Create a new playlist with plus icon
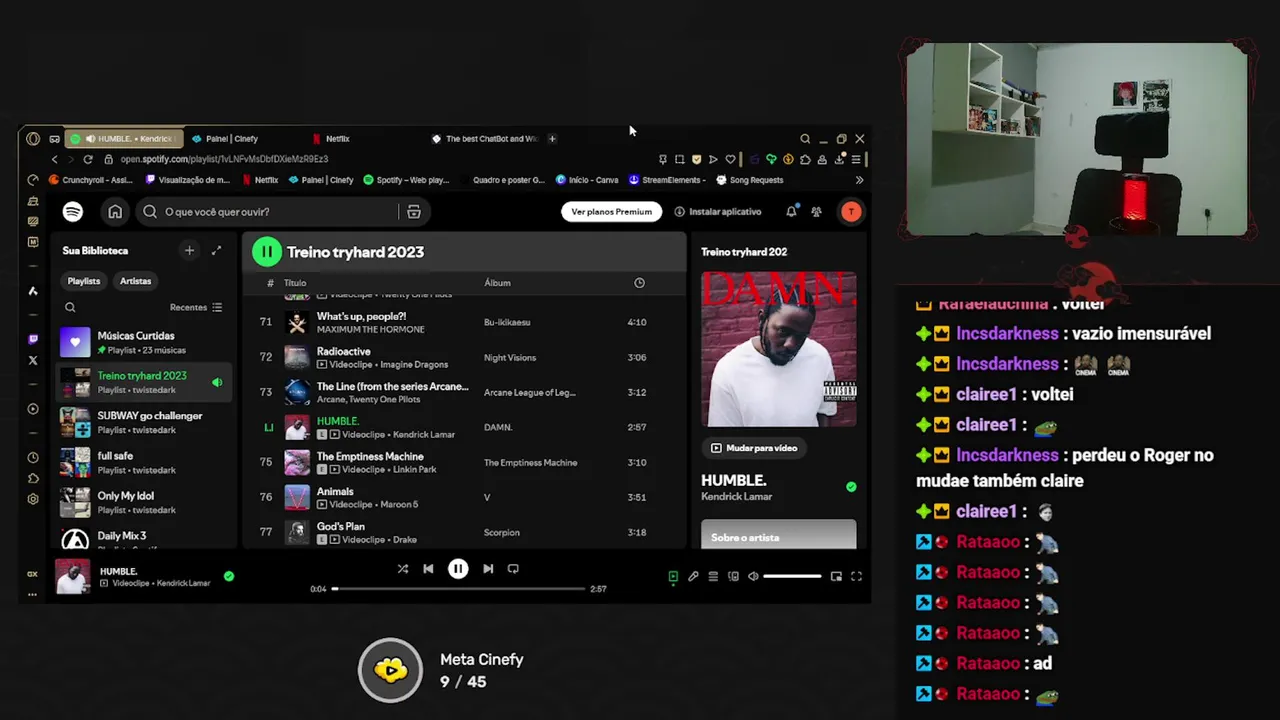The height and width of the screenshot is (720, 1280). tap(189, 251)
